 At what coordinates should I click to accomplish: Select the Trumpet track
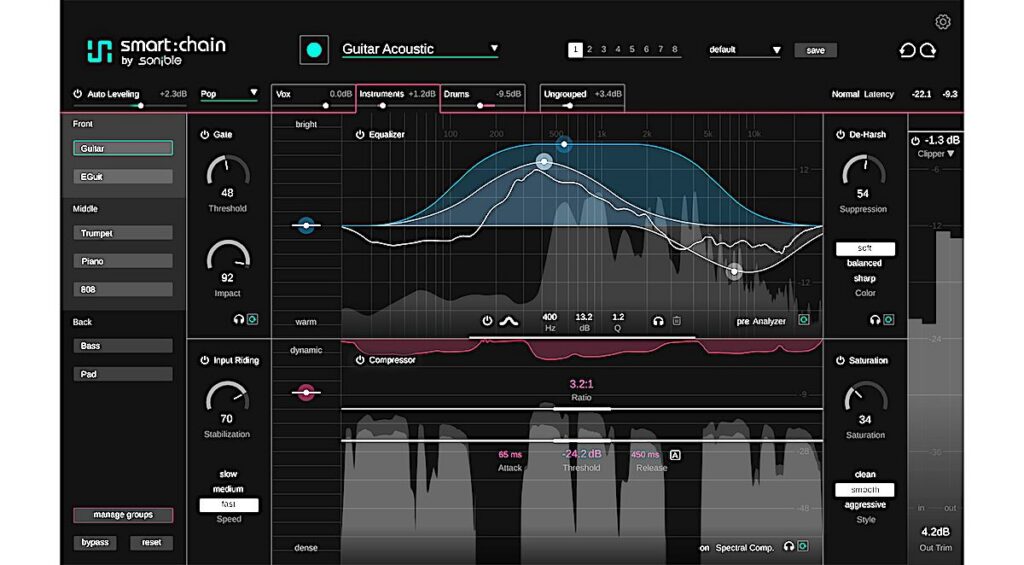pyautogui.click(x=123, y=233)
